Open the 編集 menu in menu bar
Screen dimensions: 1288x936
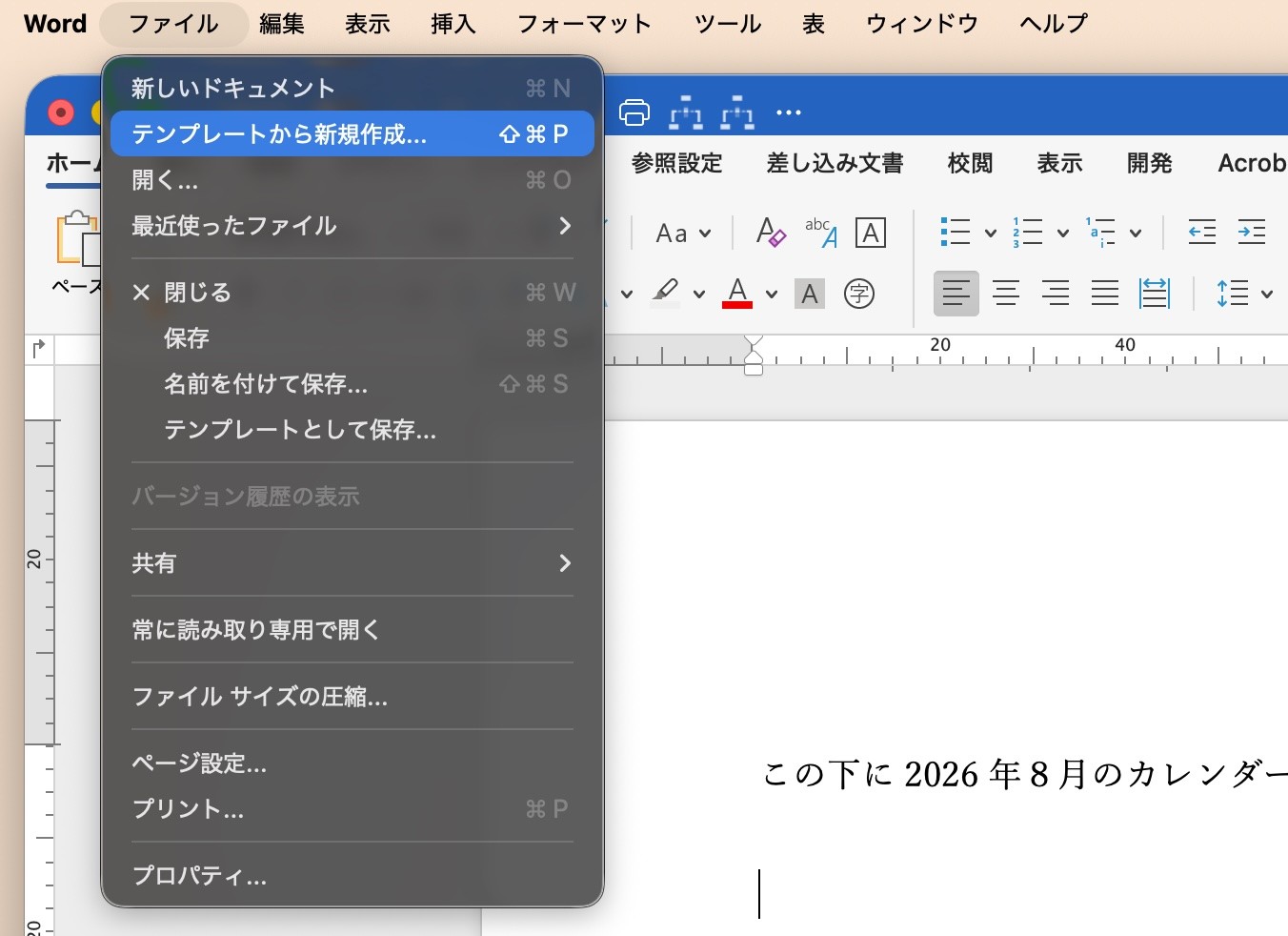coord(282,24)
